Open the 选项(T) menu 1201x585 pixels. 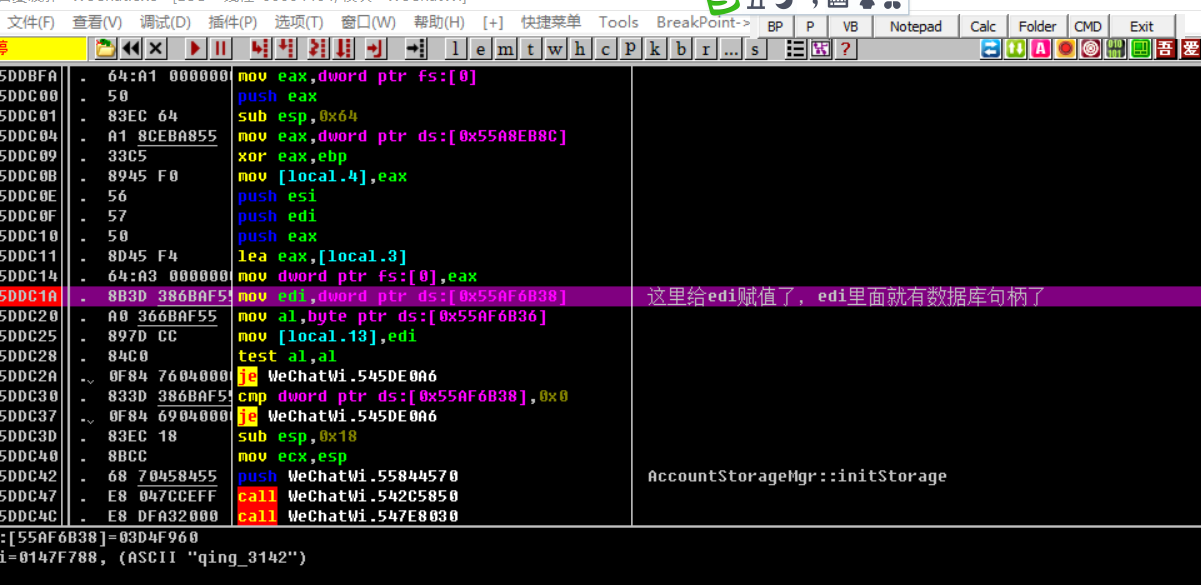click(299, 22)
